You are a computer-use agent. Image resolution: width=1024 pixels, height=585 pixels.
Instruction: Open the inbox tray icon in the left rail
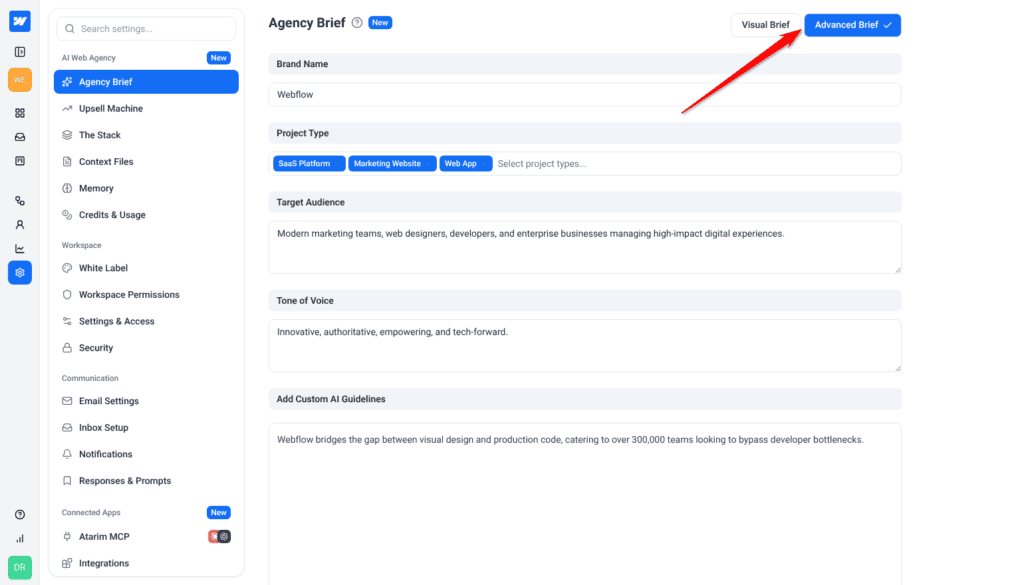point(20,137)
